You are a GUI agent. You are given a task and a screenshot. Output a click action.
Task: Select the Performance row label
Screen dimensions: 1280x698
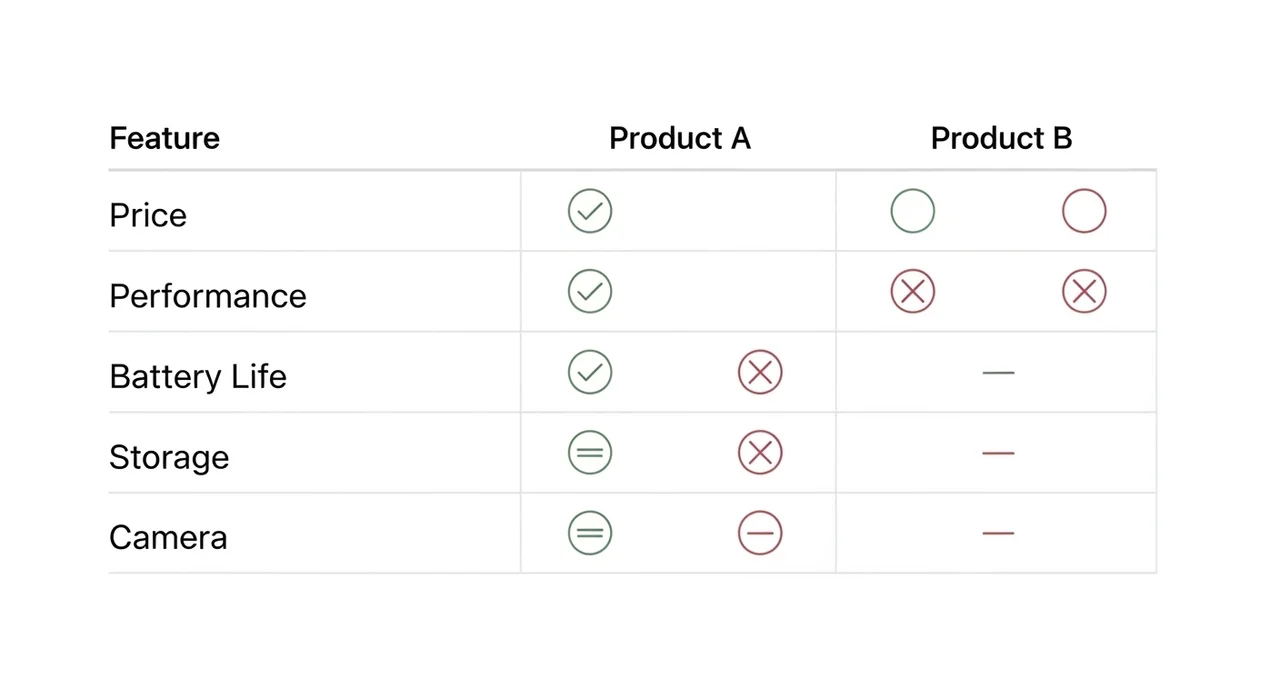click(x=208, y=296)
